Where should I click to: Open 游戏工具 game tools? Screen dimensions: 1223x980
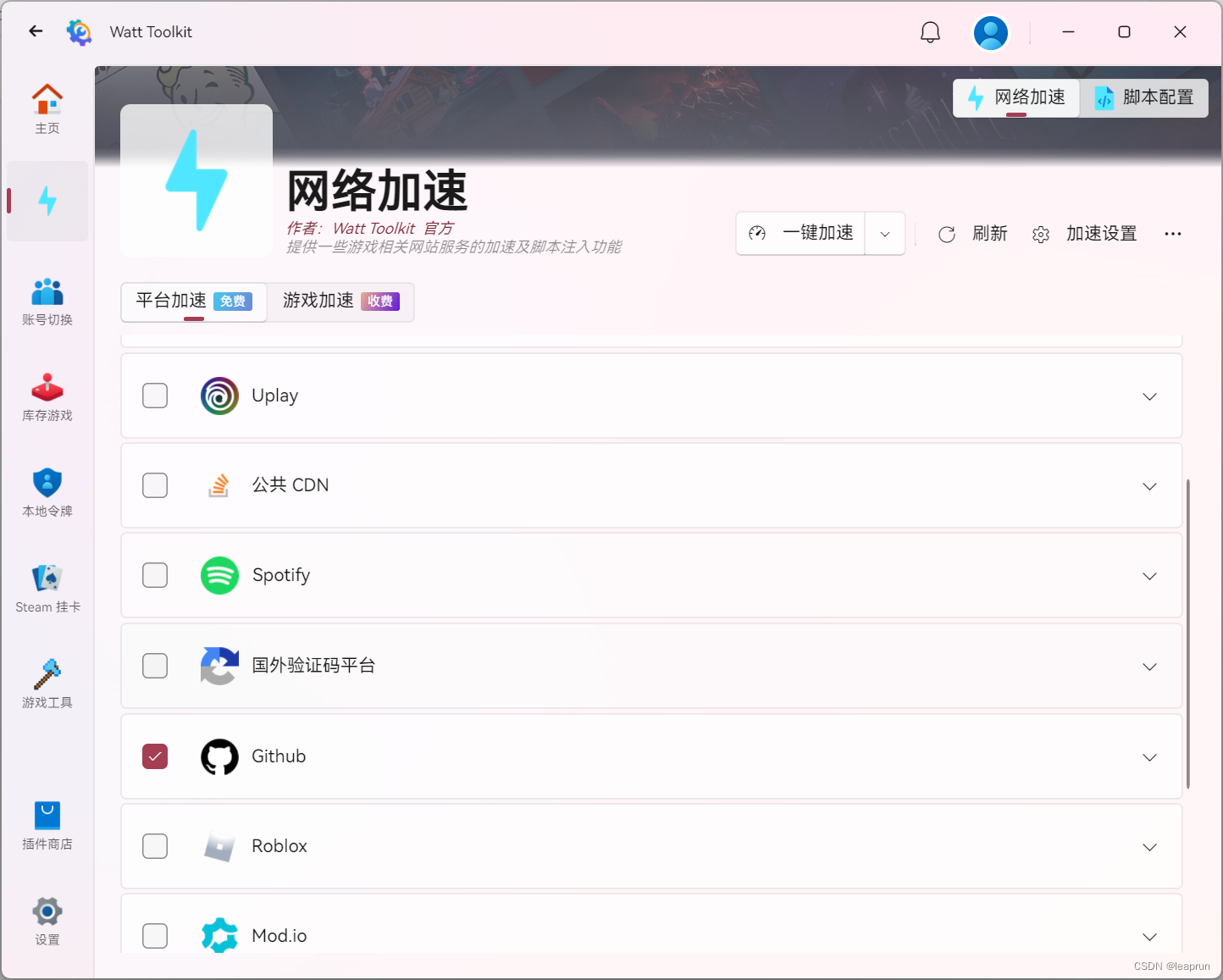pyautogui.click(x=47, y=684)
